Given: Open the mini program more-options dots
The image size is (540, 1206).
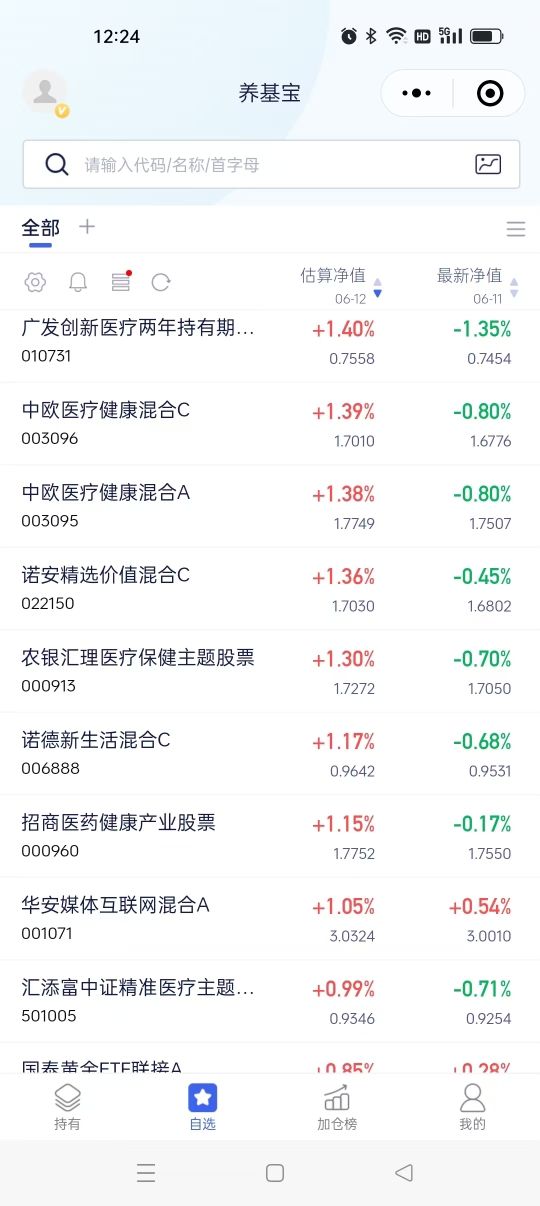Looking at the screenshot, I should [416, 93].
